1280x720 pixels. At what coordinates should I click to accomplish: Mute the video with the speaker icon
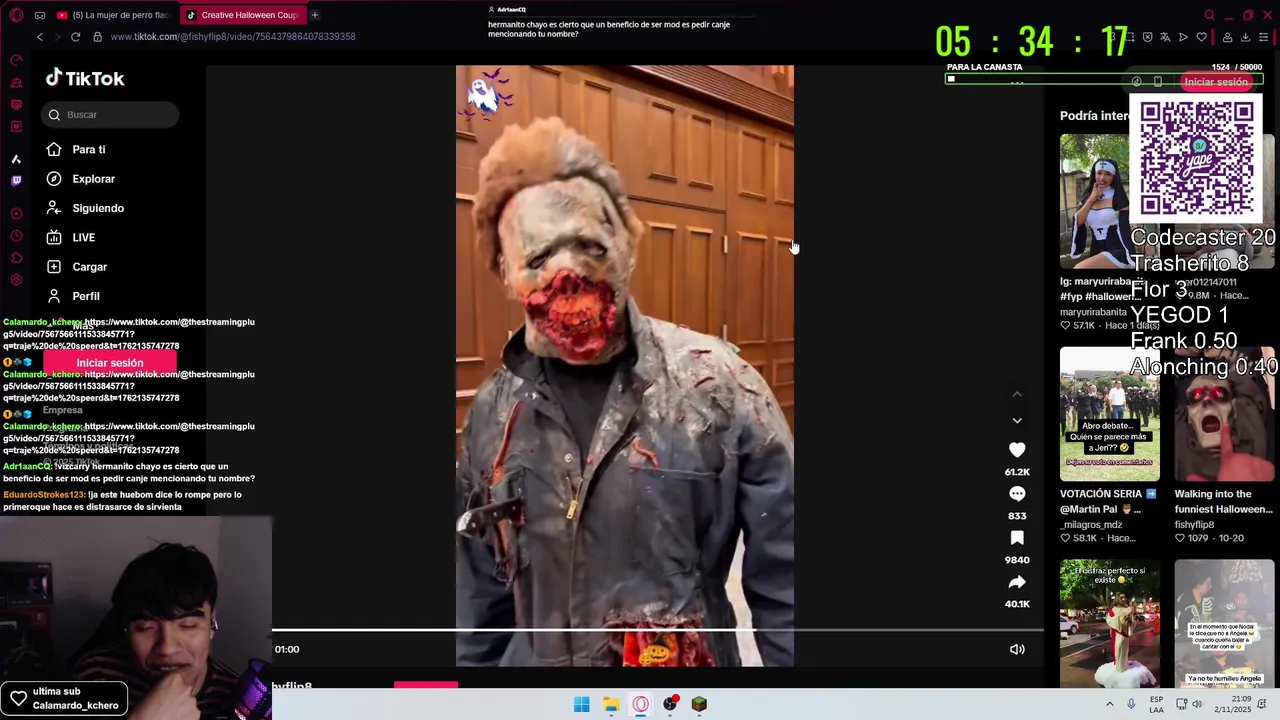(x=1017, y=650)
